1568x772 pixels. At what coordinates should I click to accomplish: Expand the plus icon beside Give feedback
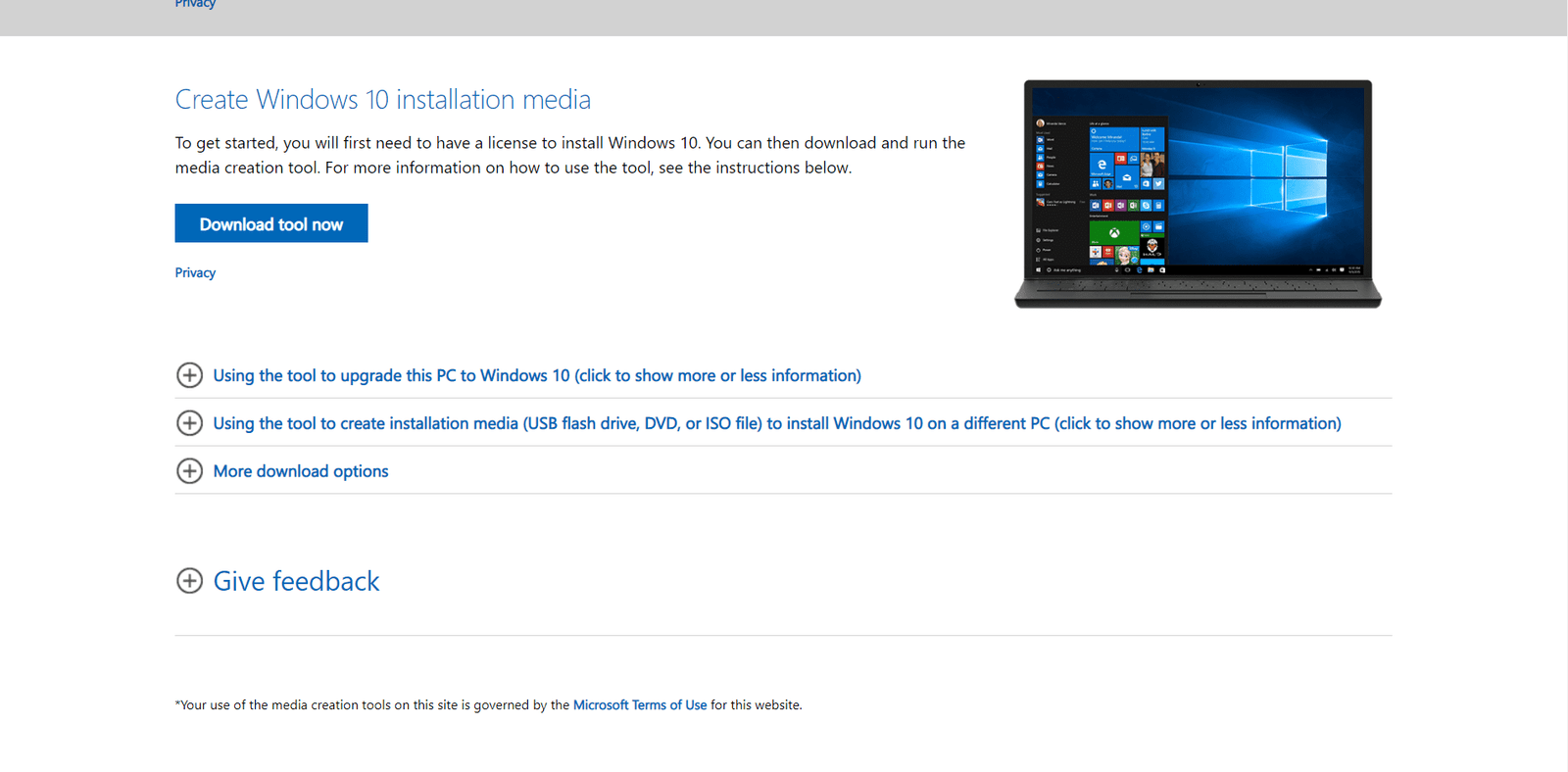coord(189,581)
